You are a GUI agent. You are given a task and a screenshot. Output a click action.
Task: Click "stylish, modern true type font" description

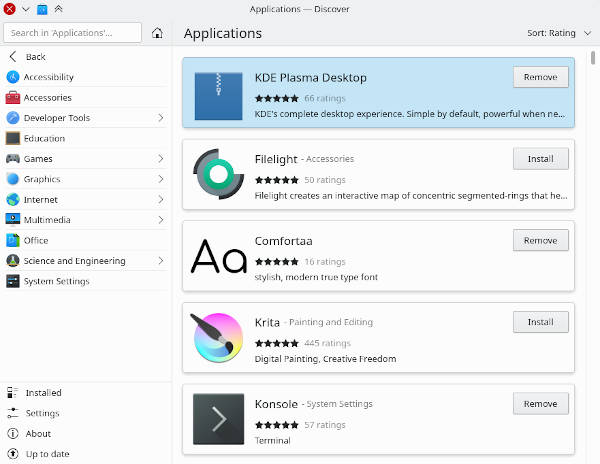point(316,277)
